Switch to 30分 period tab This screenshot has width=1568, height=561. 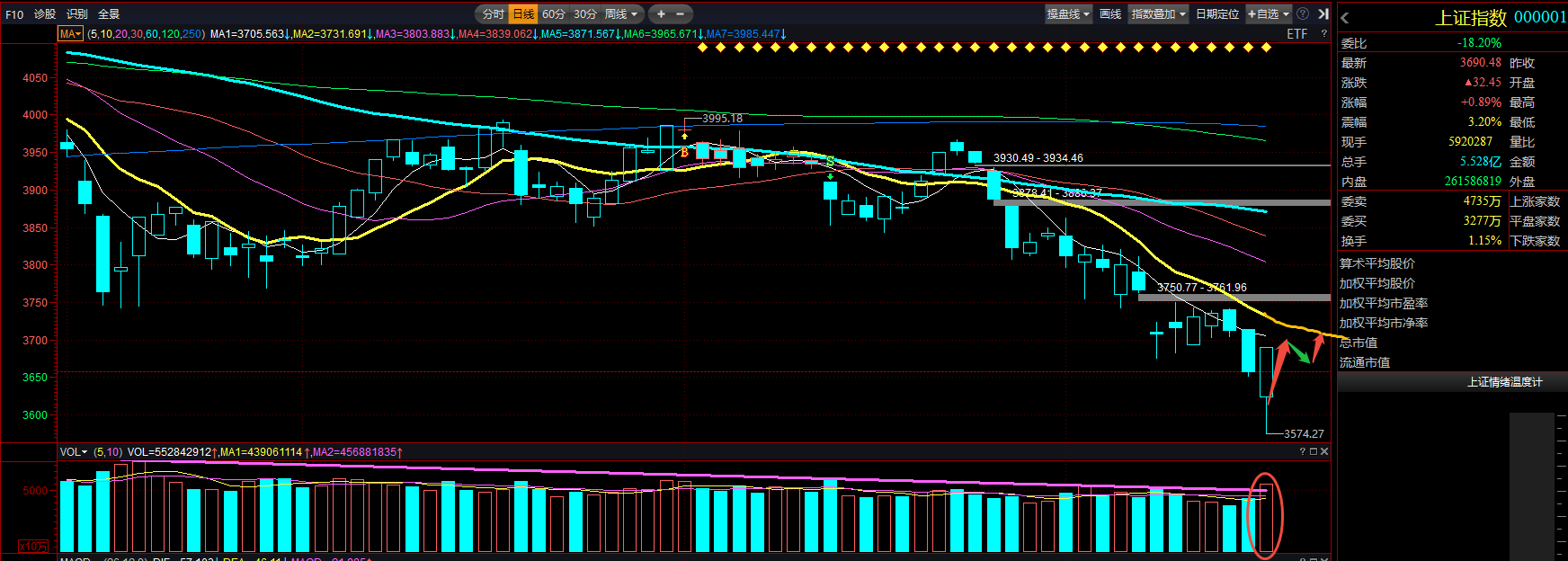[x=585, y=14]
